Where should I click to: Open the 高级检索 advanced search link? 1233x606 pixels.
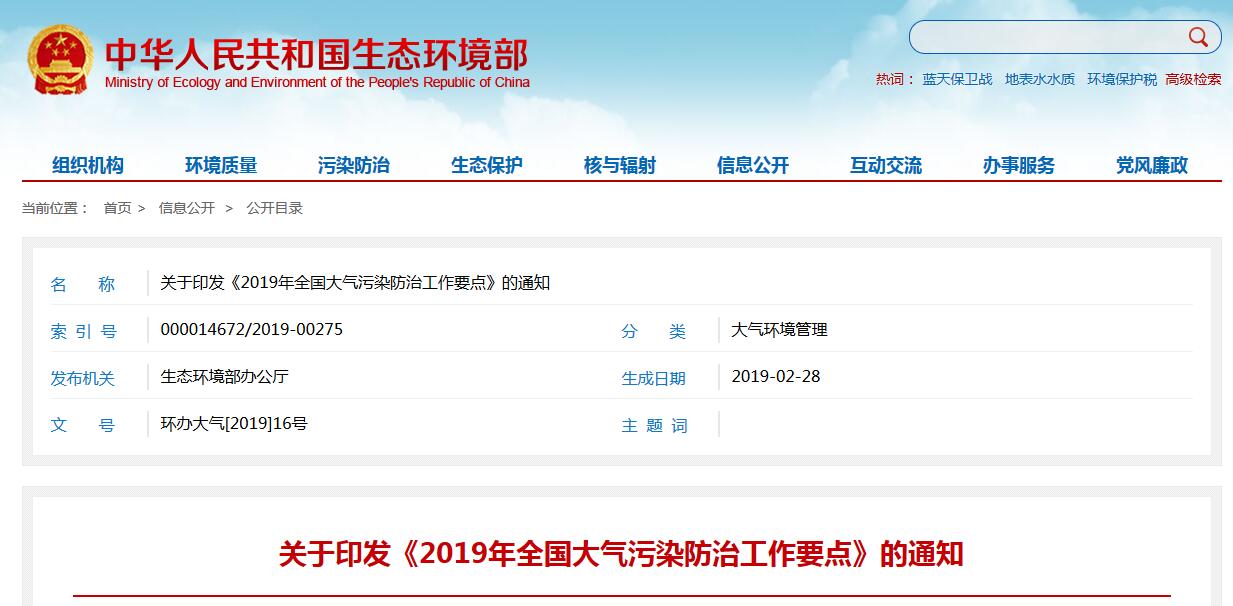click(x=1193, y=79)
